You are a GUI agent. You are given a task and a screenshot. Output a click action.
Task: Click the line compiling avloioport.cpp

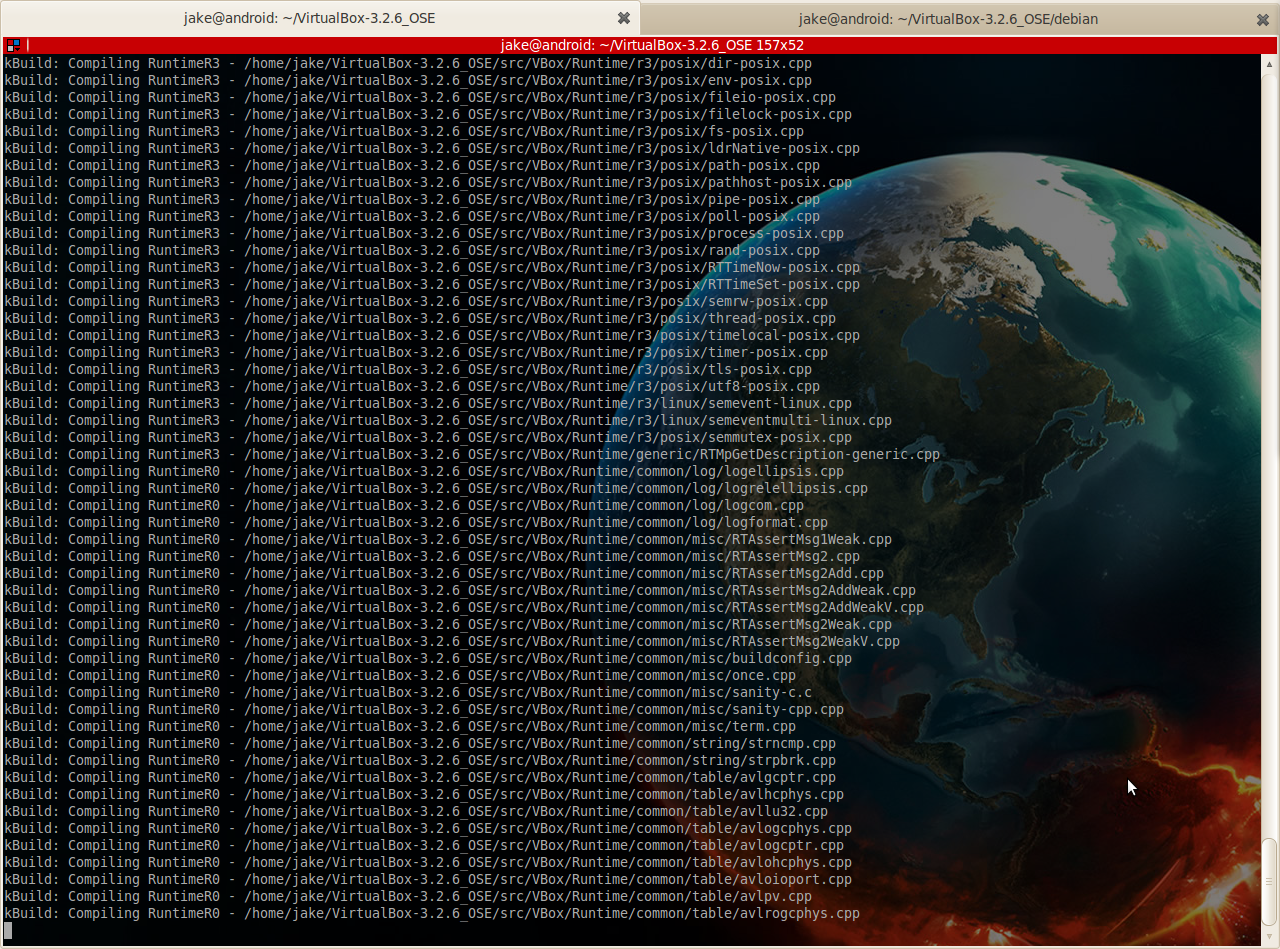pyautogui.click(x=428, y=879)
